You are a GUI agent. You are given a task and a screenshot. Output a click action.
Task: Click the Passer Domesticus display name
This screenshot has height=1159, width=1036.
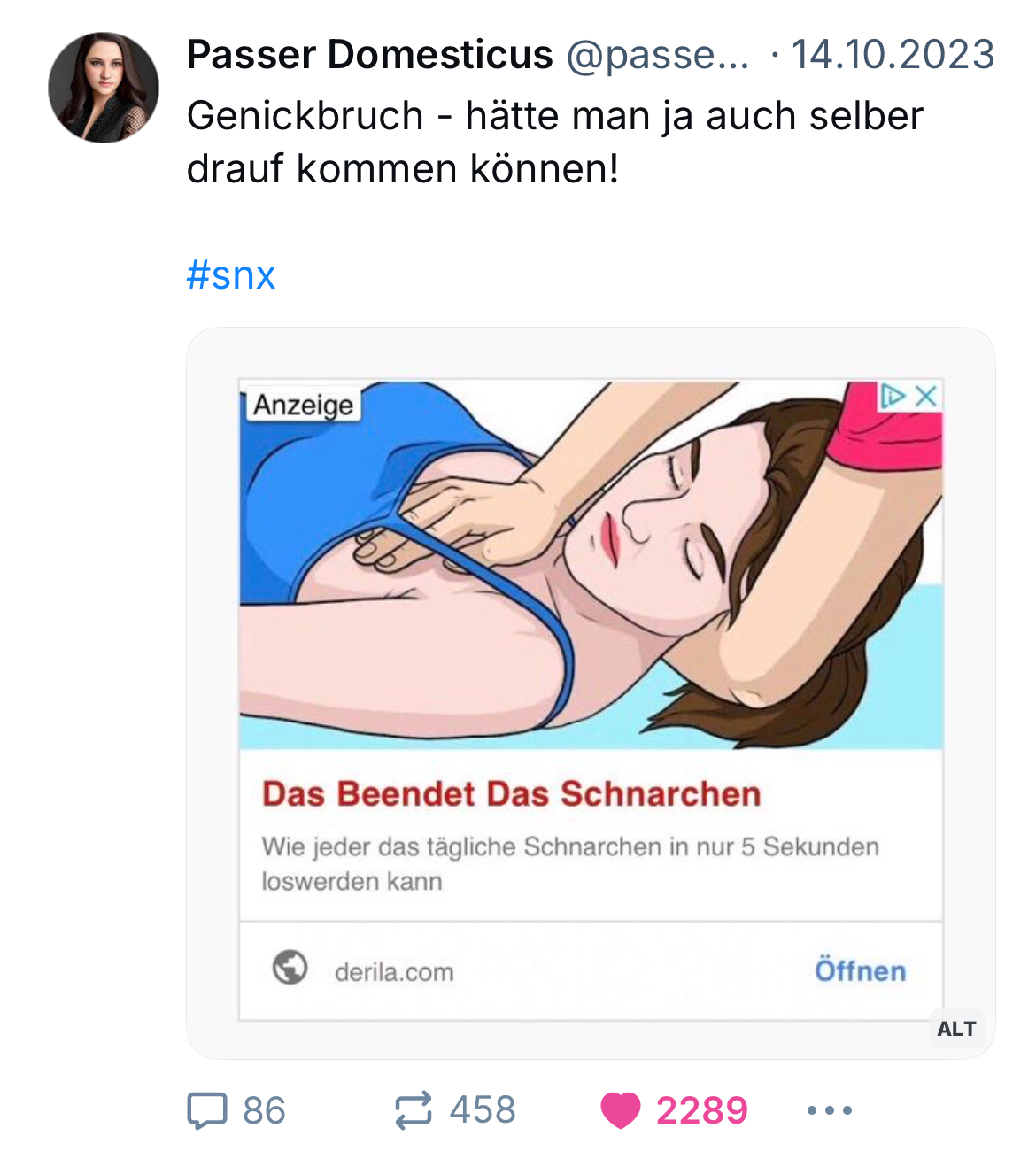pos(369,55)
